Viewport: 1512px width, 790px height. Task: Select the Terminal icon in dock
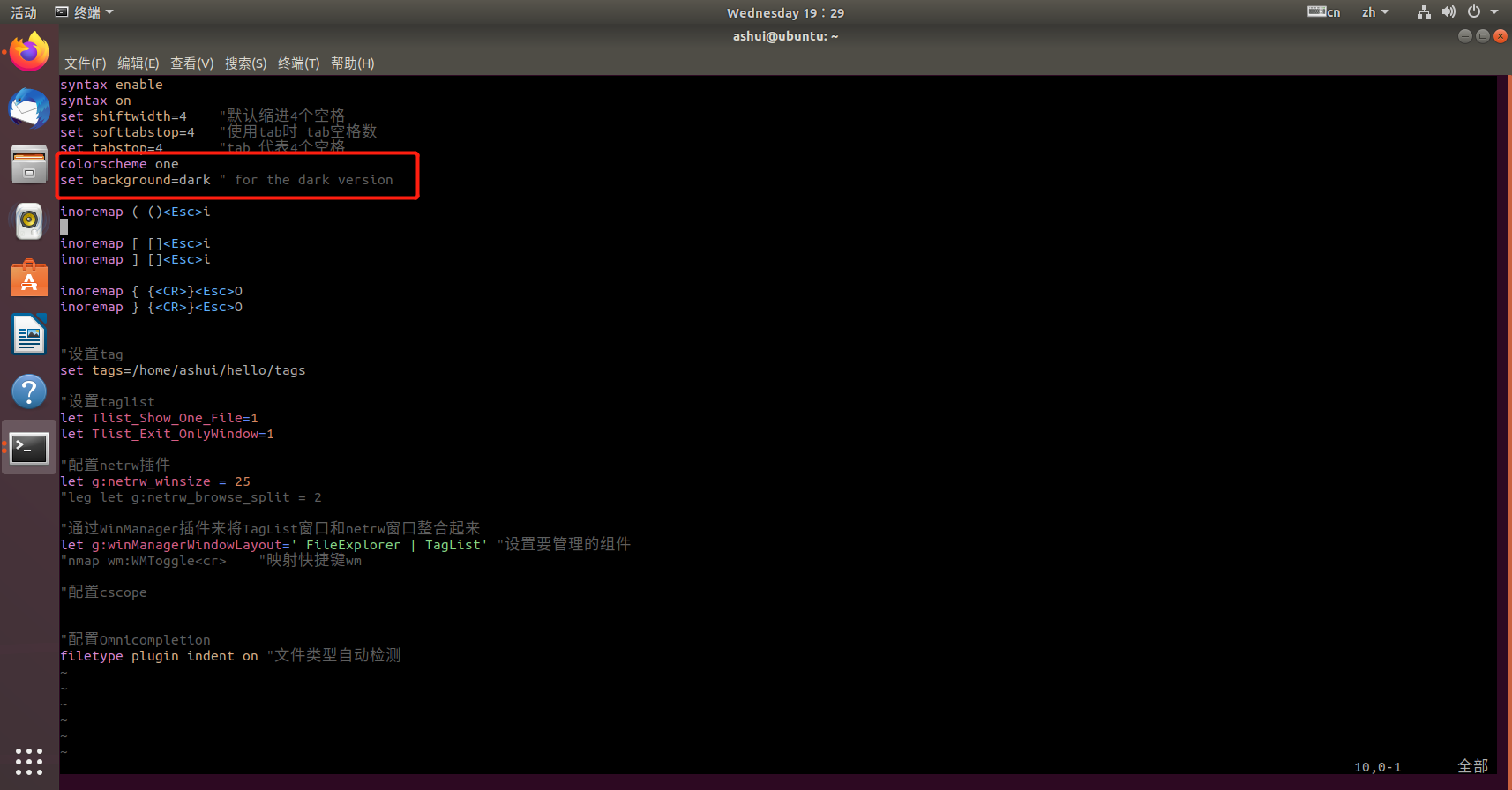click(29, 448)
